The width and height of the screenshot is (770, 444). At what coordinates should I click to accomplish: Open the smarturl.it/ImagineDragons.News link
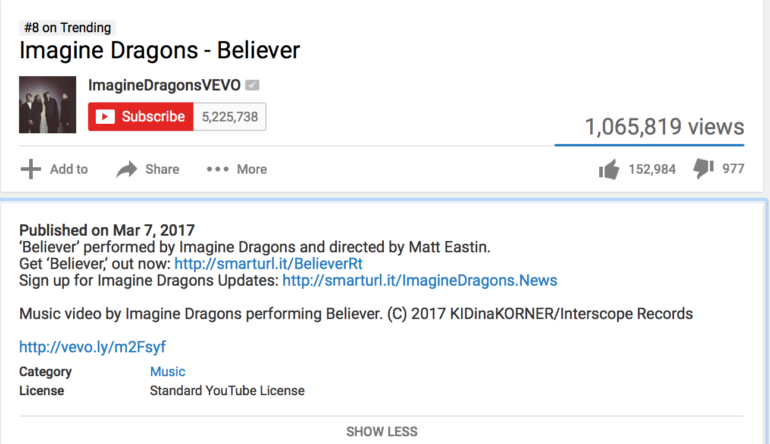419,280
